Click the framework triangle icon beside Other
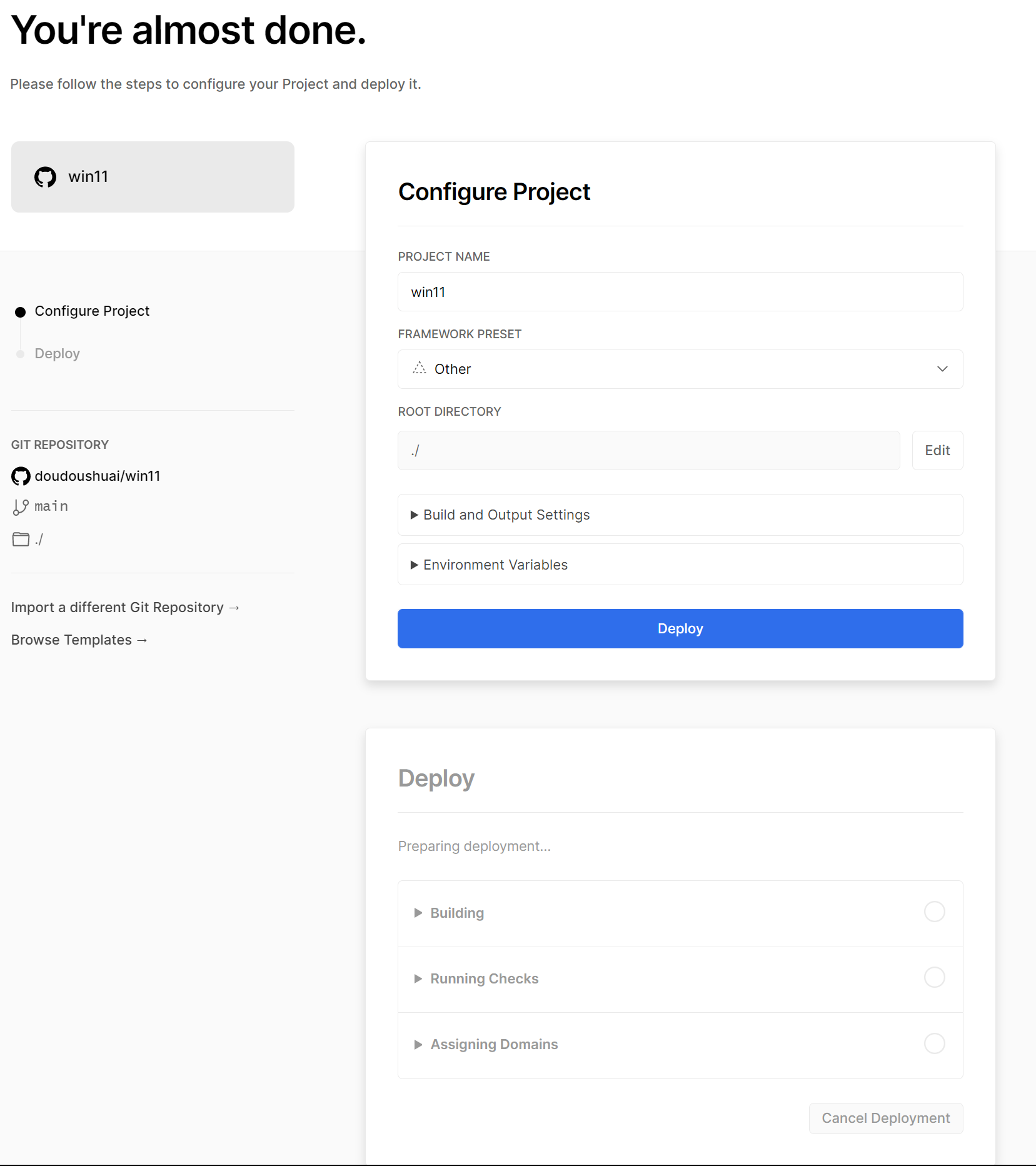Image resolution: width=1036 pixels, height=1166 pixels. (x=420, y=368)
